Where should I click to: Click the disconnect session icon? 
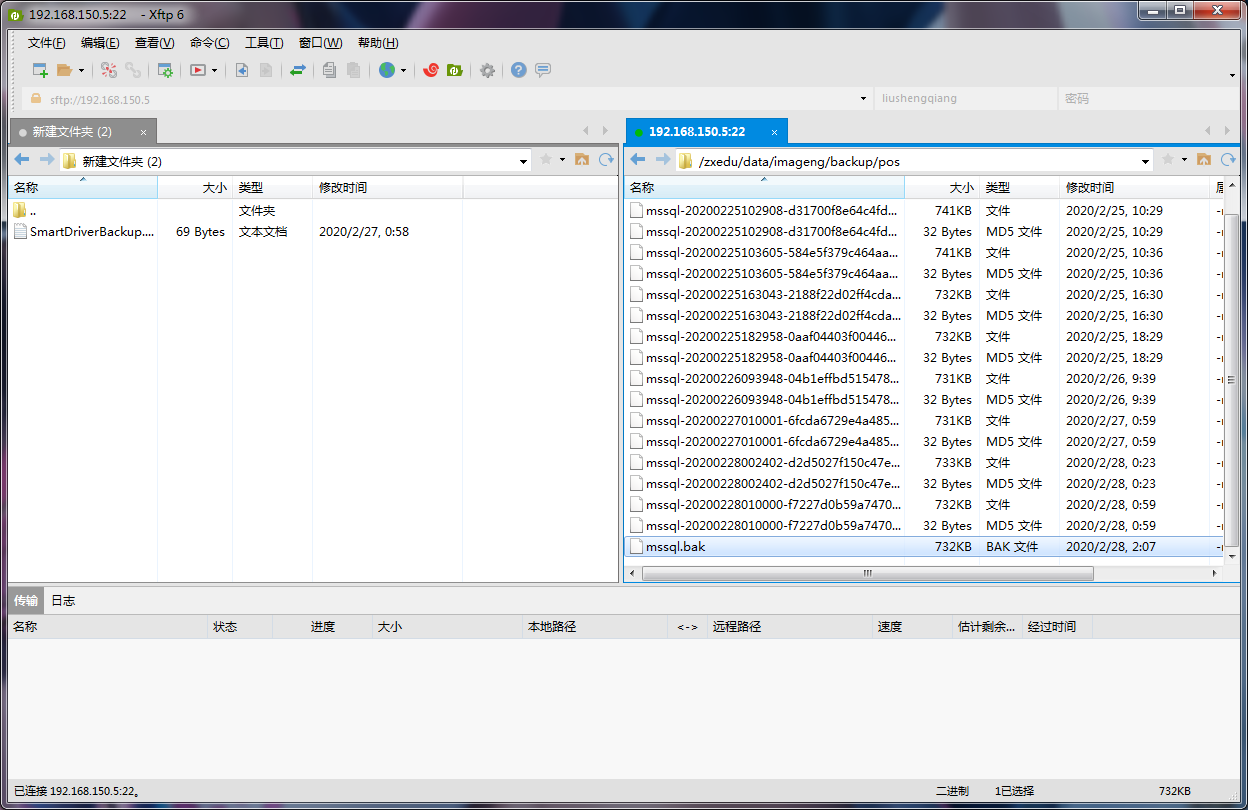[132, 70]
